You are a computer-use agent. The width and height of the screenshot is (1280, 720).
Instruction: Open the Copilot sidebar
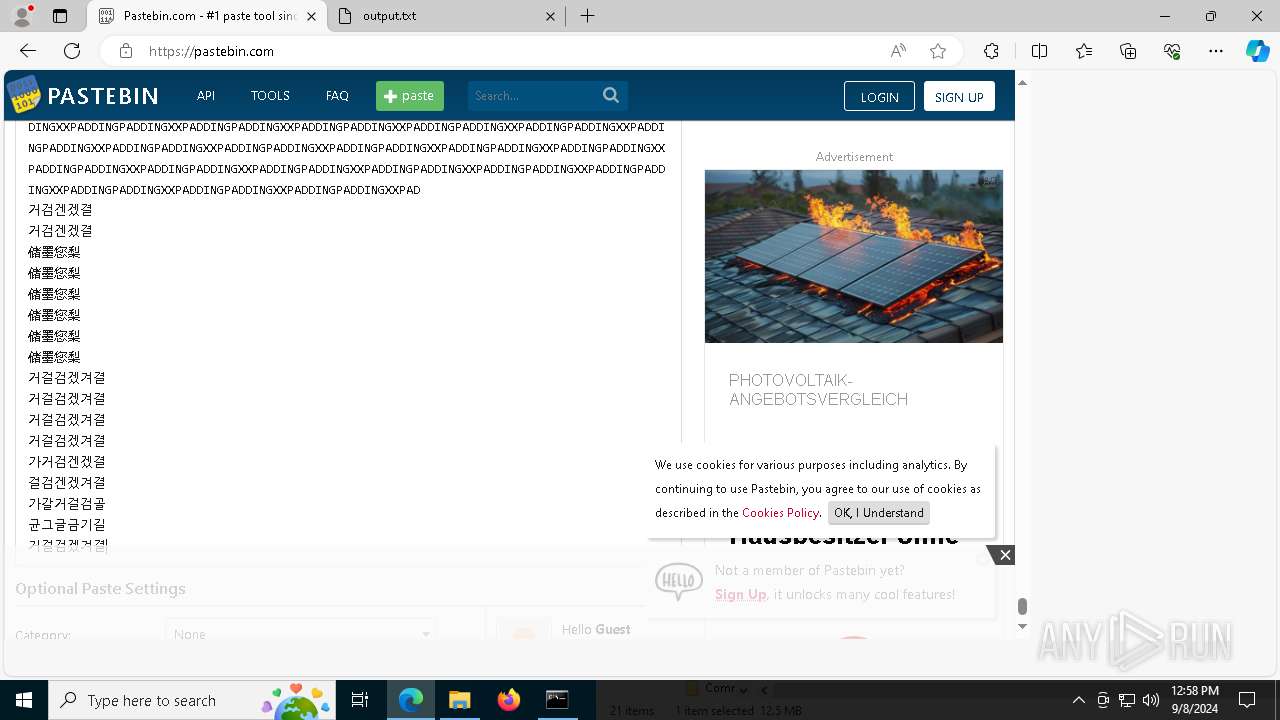[x=1257, y=51]
